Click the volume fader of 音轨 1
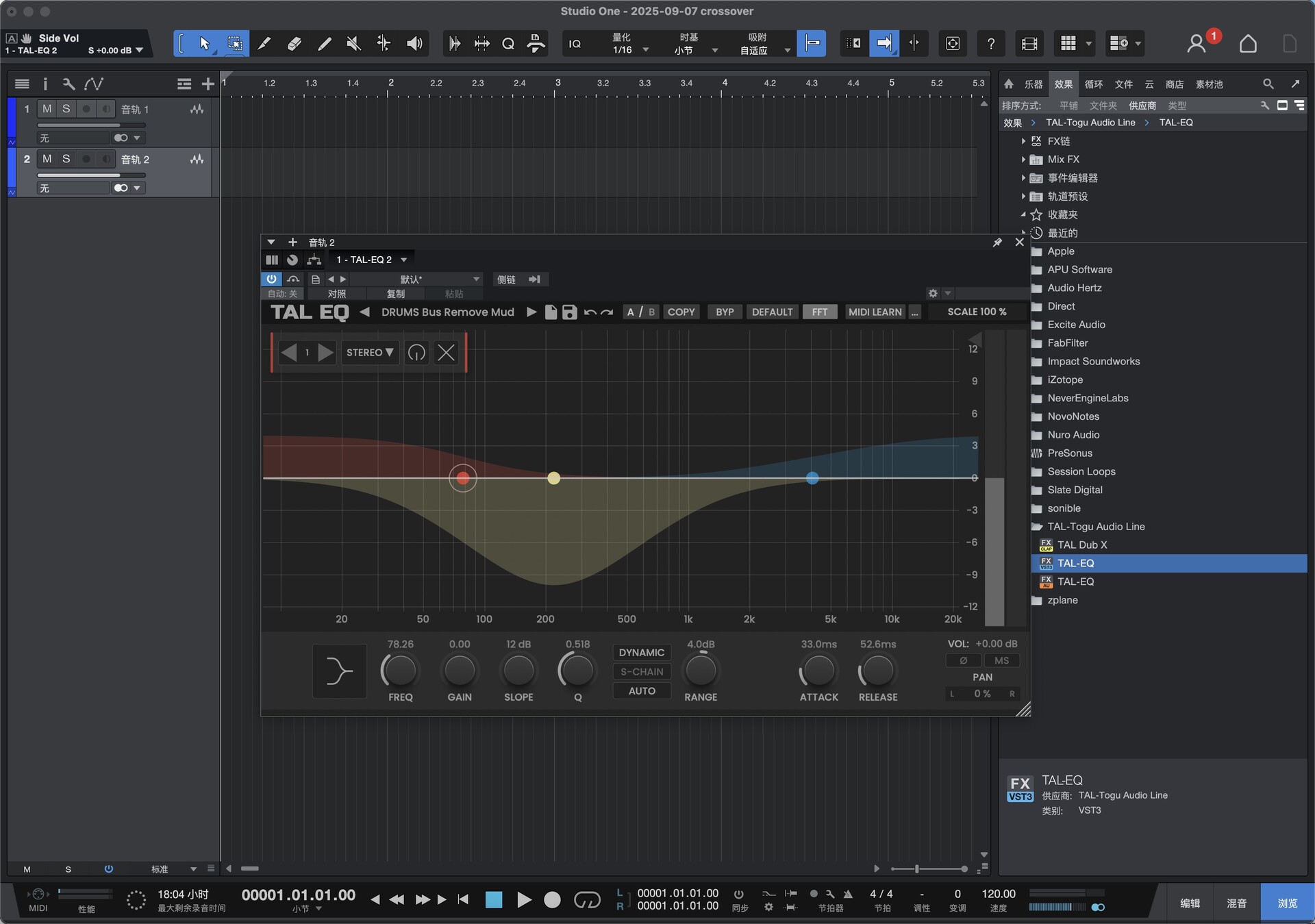1315x924 pixels. (92, 125)
